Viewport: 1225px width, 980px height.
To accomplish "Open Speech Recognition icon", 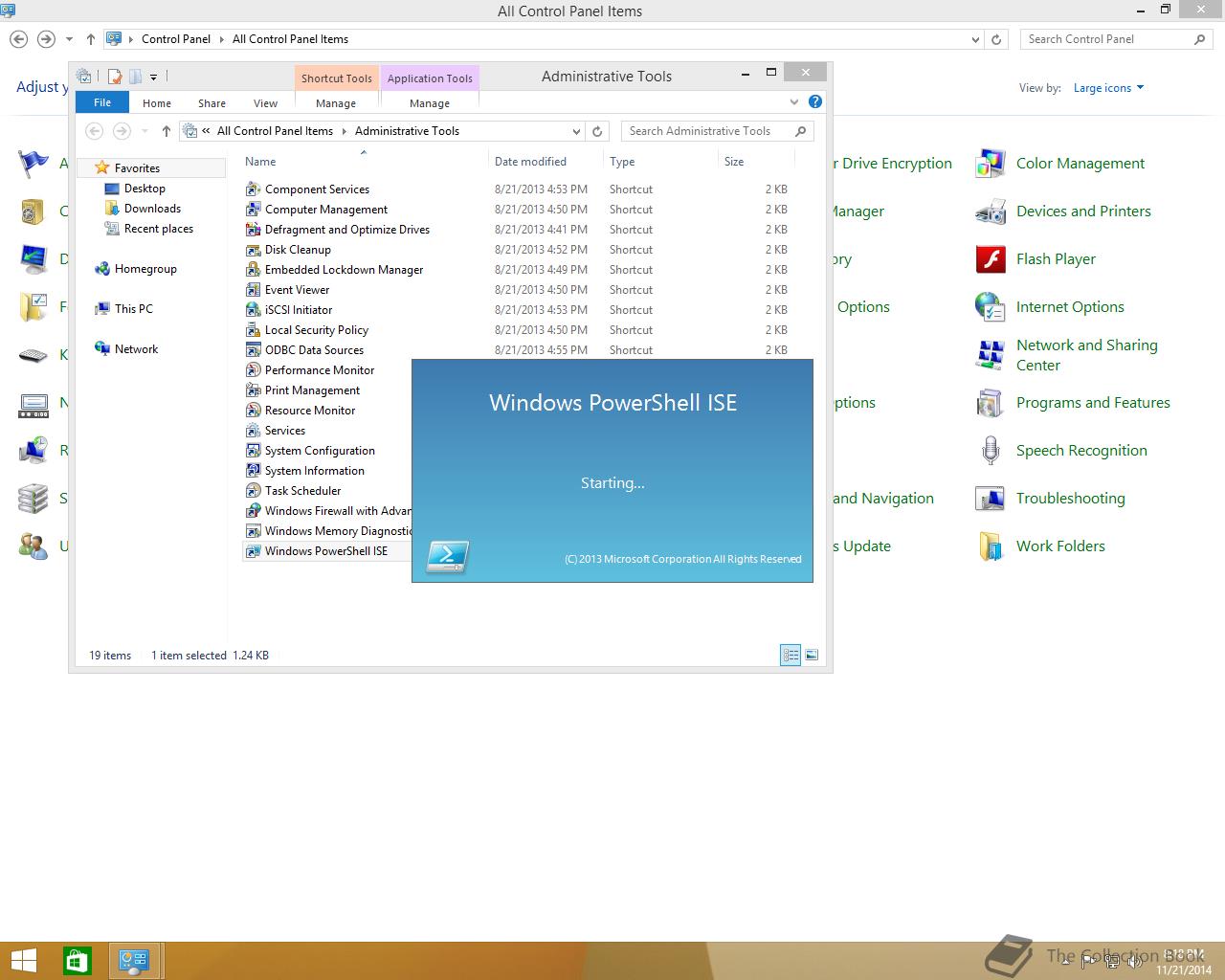I will [990, 451].
